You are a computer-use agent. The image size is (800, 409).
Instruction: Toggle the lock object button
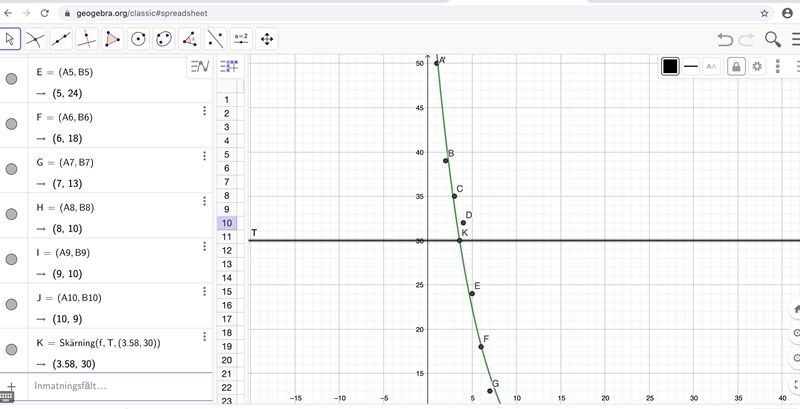click(x=736, y=66)
